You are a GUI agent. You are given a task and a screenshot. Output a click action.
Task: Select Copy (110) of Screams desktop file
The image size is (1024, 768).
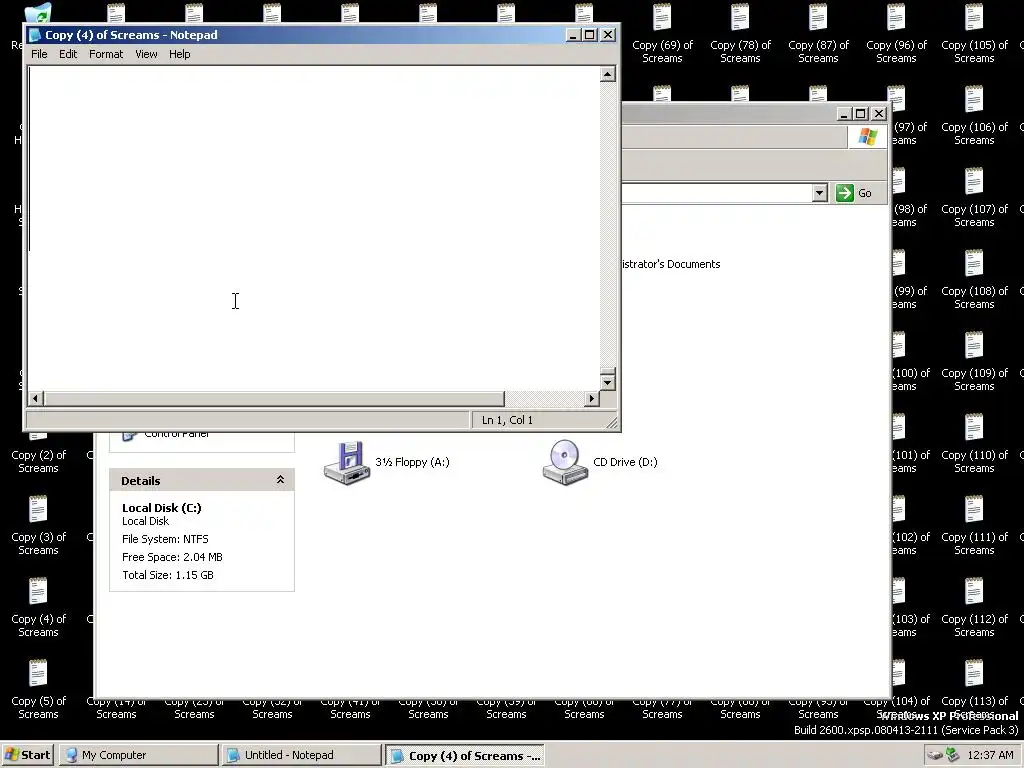click(974, 444)
